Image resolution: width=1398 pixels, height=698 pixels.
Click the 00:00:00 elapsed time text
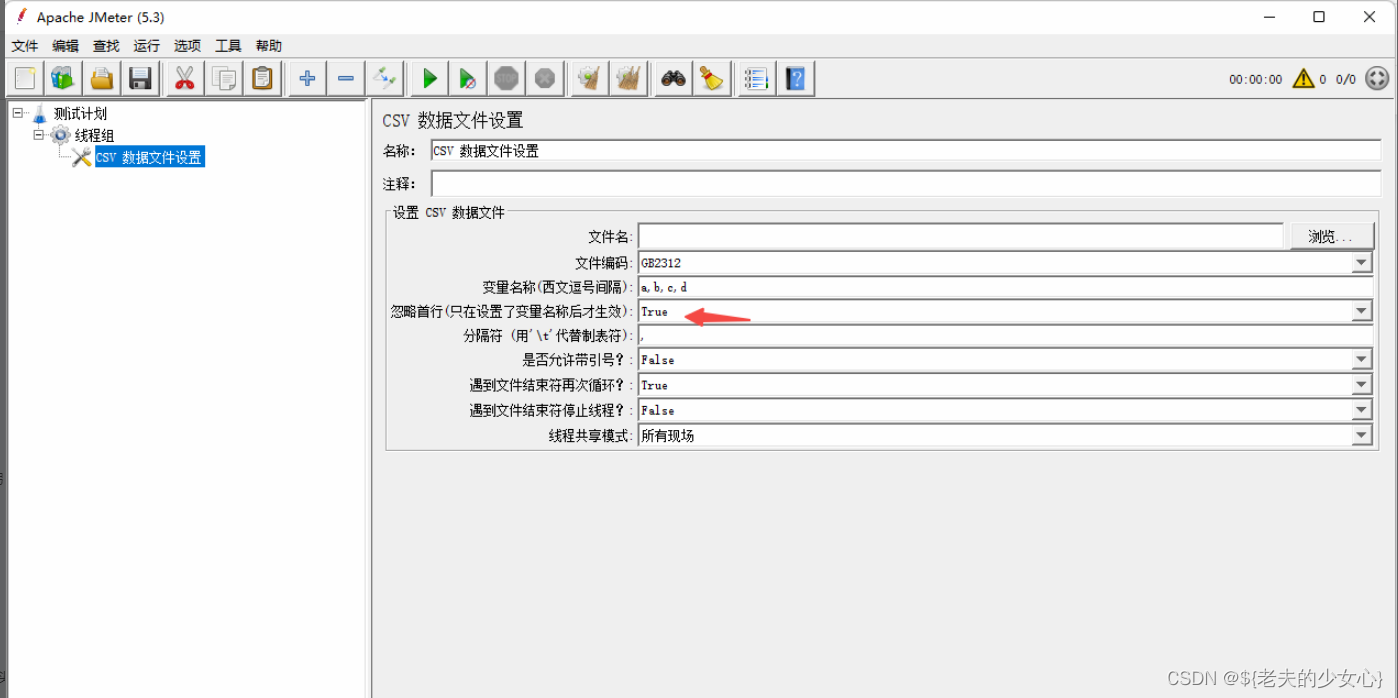[1255, 79]
